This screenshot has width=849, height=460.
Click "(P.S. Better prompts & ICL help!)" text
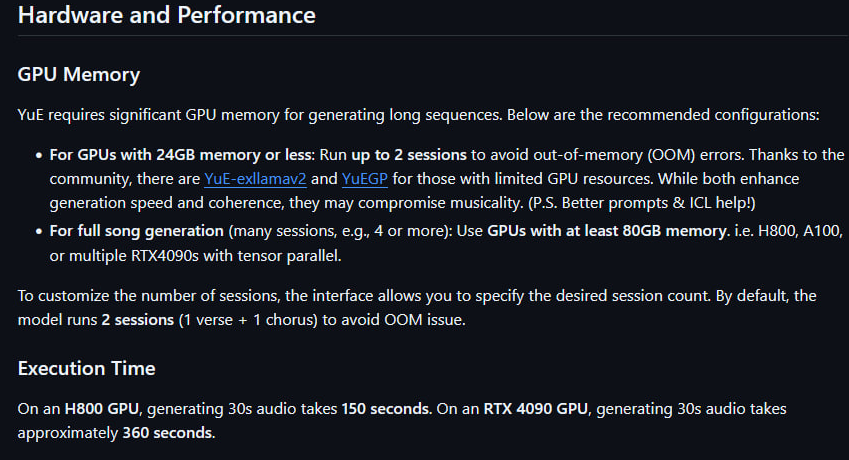click(x=642, y=203)
